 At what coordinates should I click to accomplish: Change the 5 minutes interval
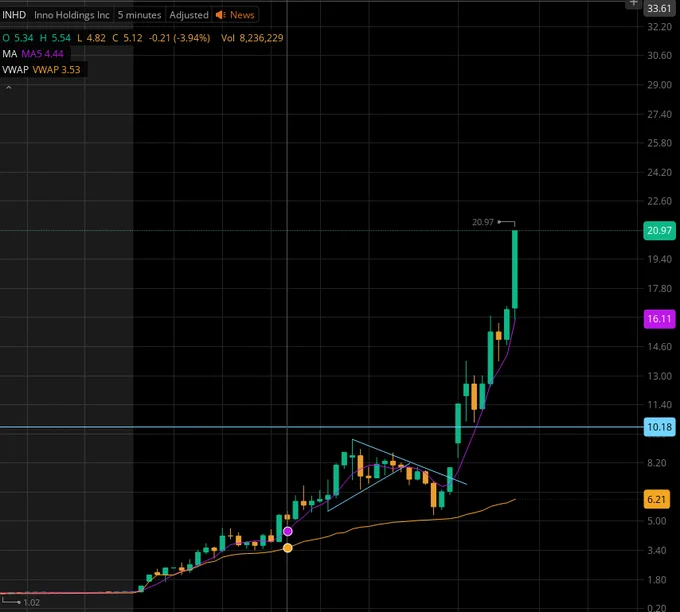(x=139, y=15)
